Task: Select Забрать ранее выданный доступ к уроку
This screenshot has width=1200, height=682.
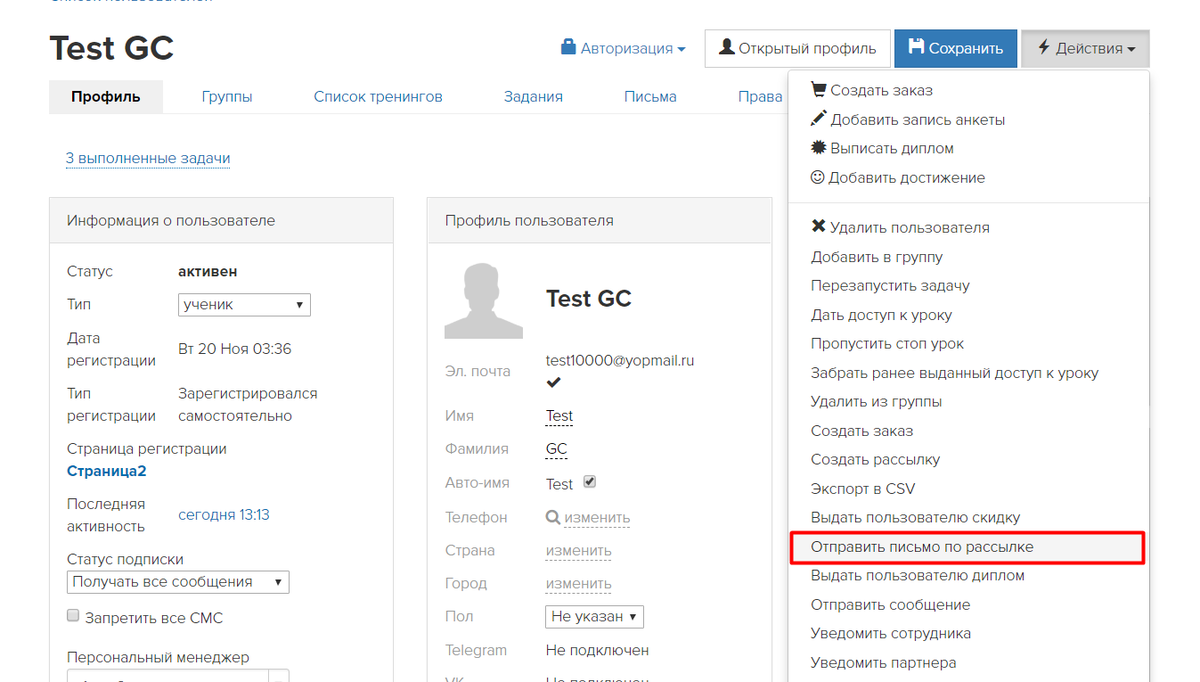Action: (x=968, y=373)
